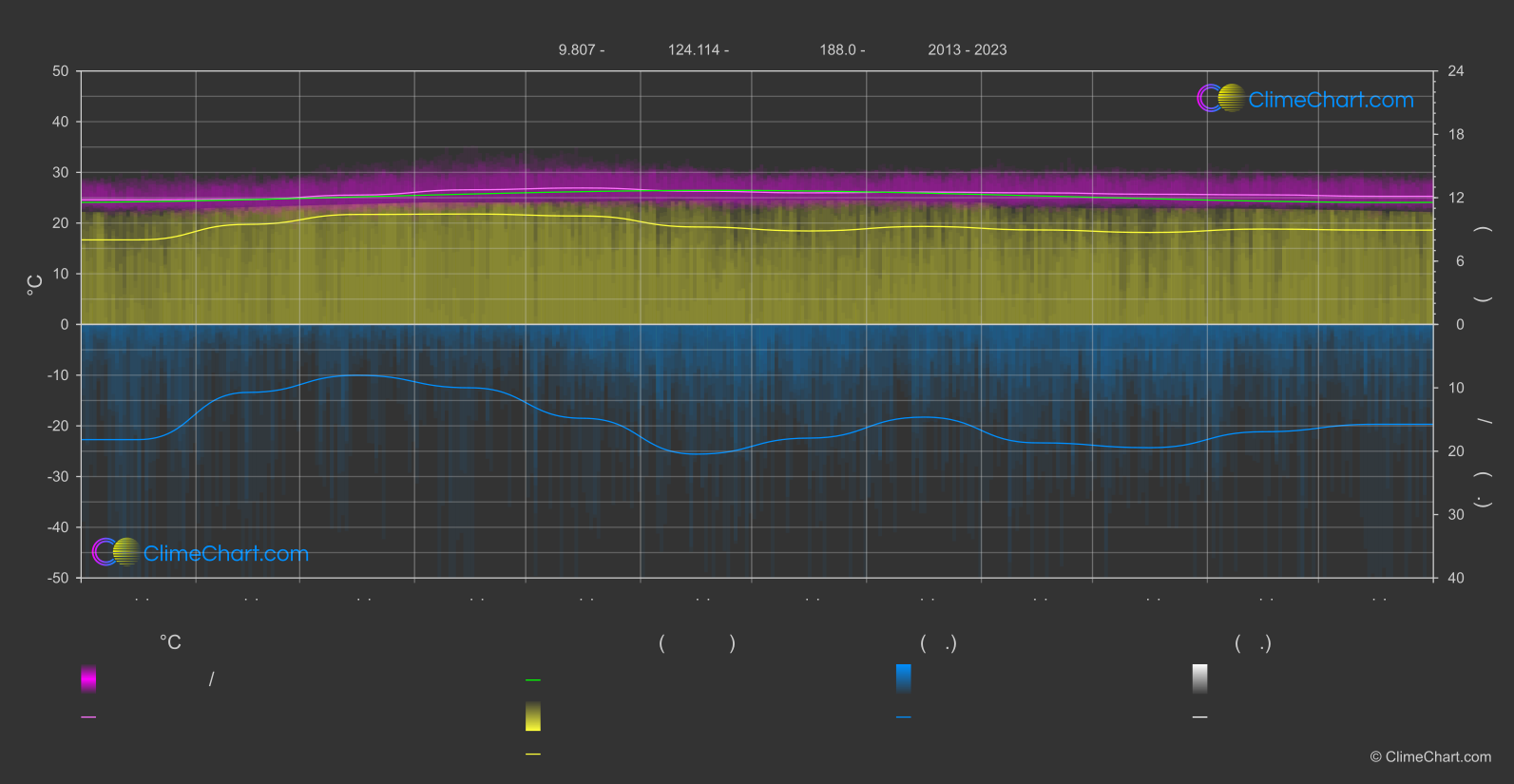Toggle the blue gradient precipitation legend swatch
The width and height of the screenshot is (1514, 784).
pos(904,679)
